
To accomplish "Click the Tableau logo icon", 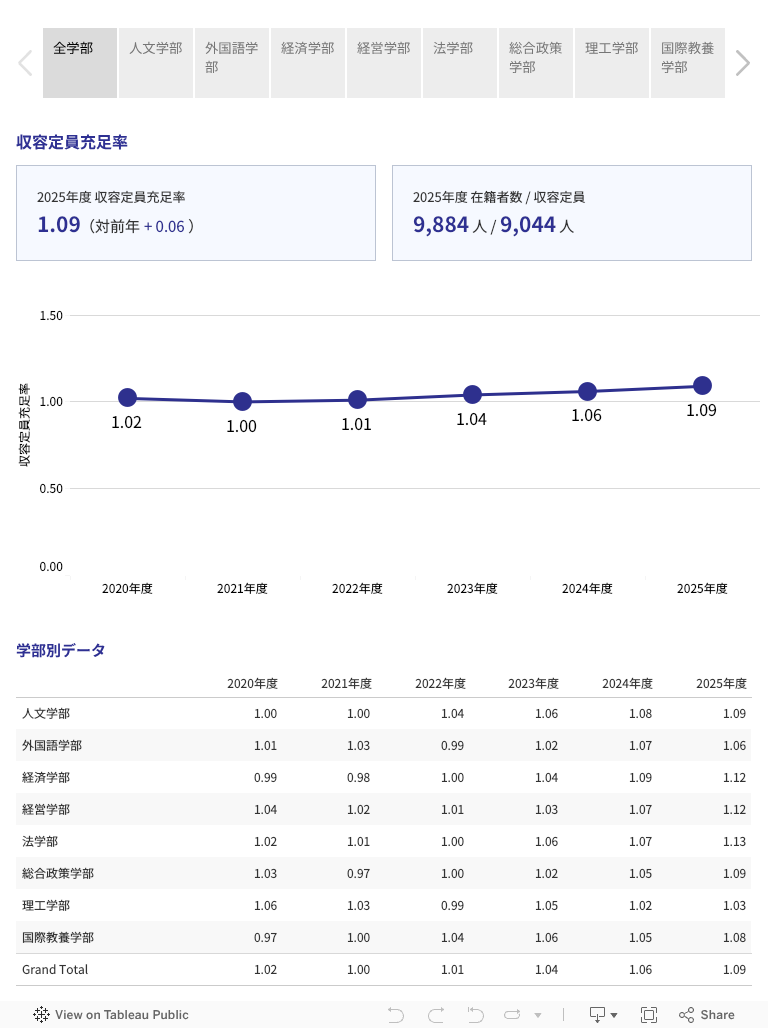I will 41,1015.
